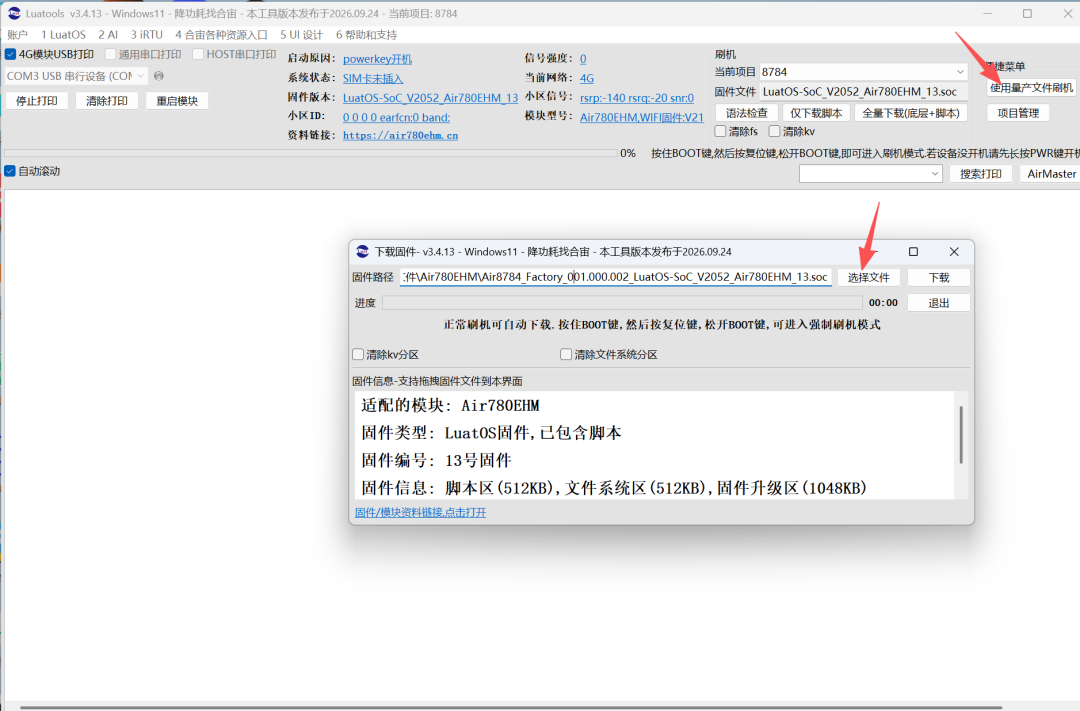
Task: Click 语法检查 button
Action: (747, 113)
